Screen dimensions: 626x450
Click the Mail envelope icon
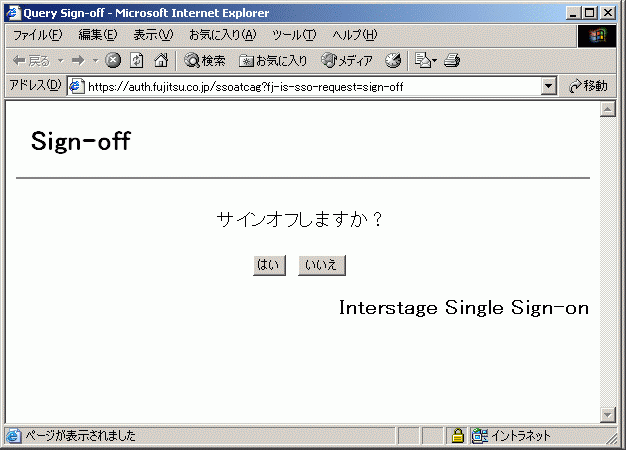tap(422, 61)
